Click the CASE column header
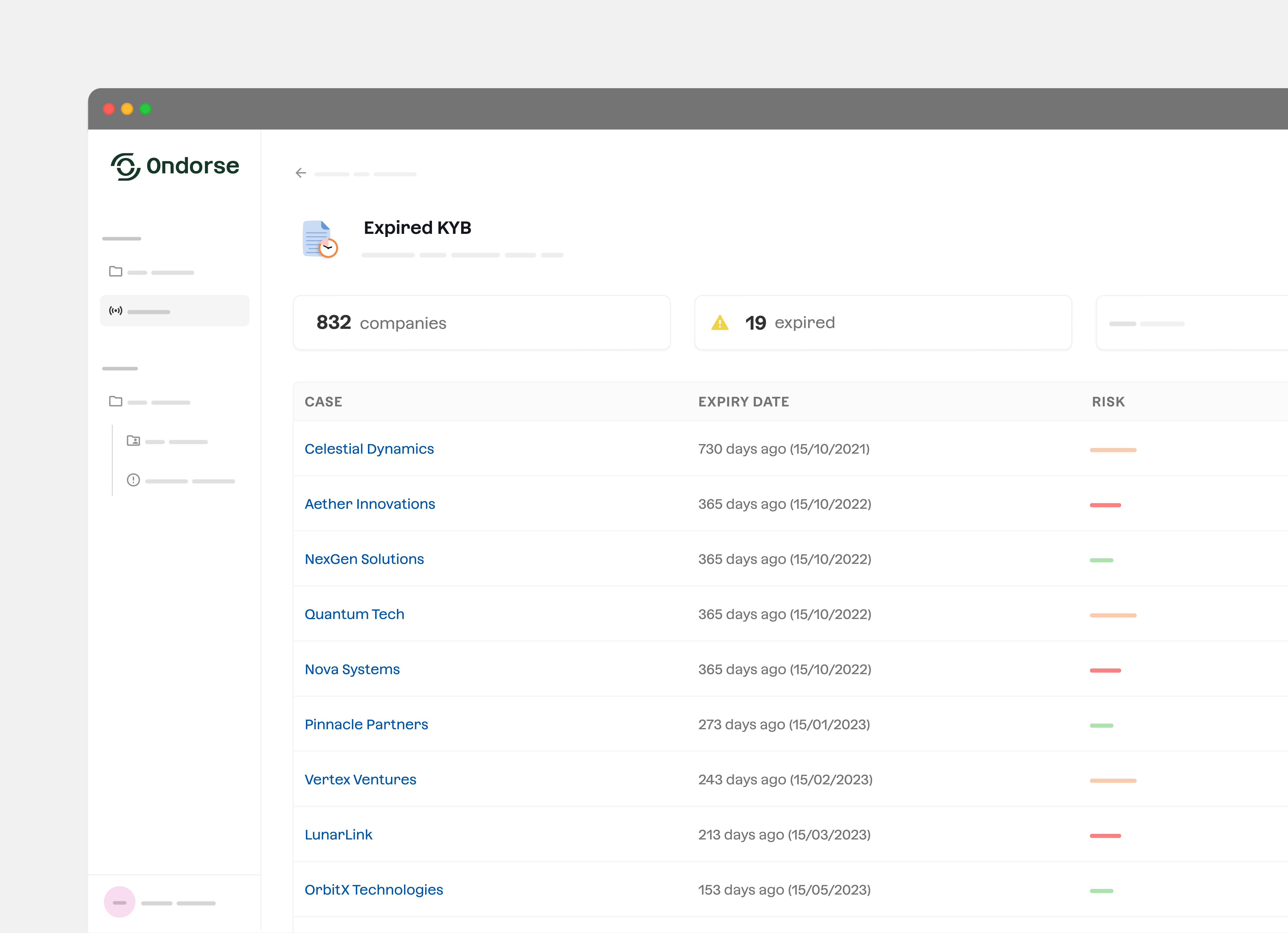This screenshot has height=933, width=1288. coord(323,402)
